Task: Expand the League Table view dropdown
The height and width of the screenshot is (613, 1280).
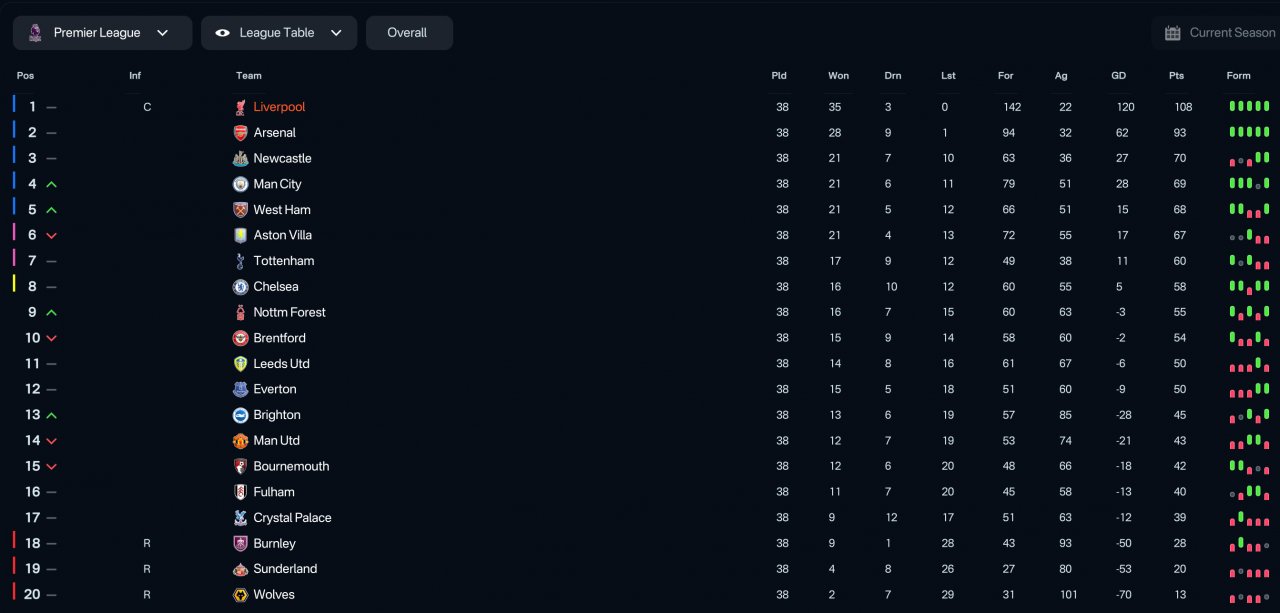Action: coord(279,33)
